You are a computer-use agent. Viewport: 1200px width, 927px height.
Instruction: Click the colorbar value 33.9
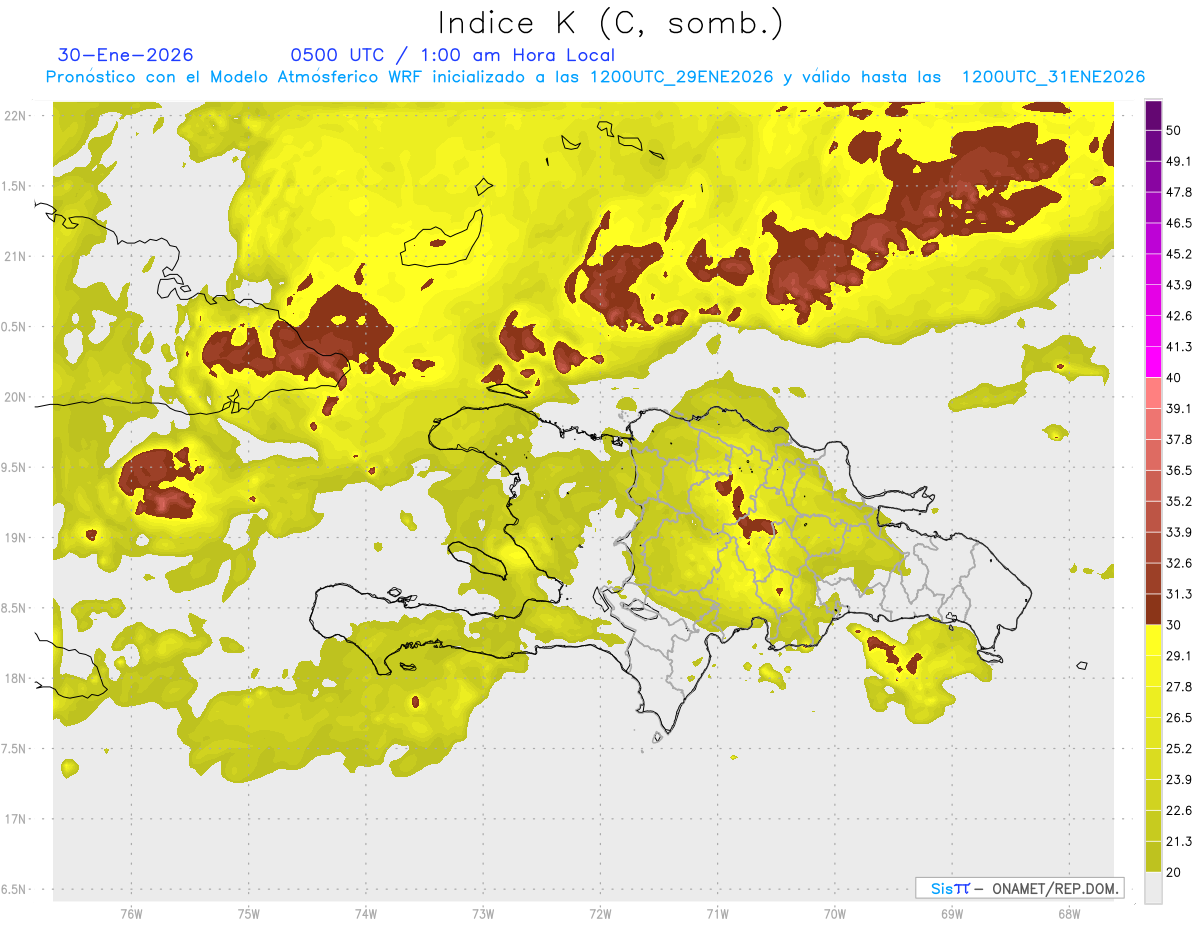tap(1179, 532)
